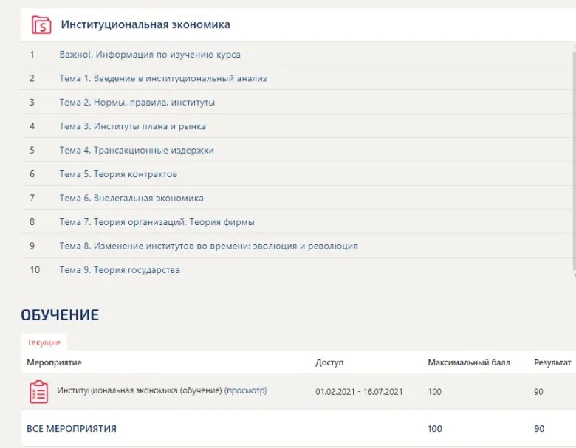Select Тема 6. Внелегальная экономика
Viewport: 576px width, 448px height.
(131, 198)
